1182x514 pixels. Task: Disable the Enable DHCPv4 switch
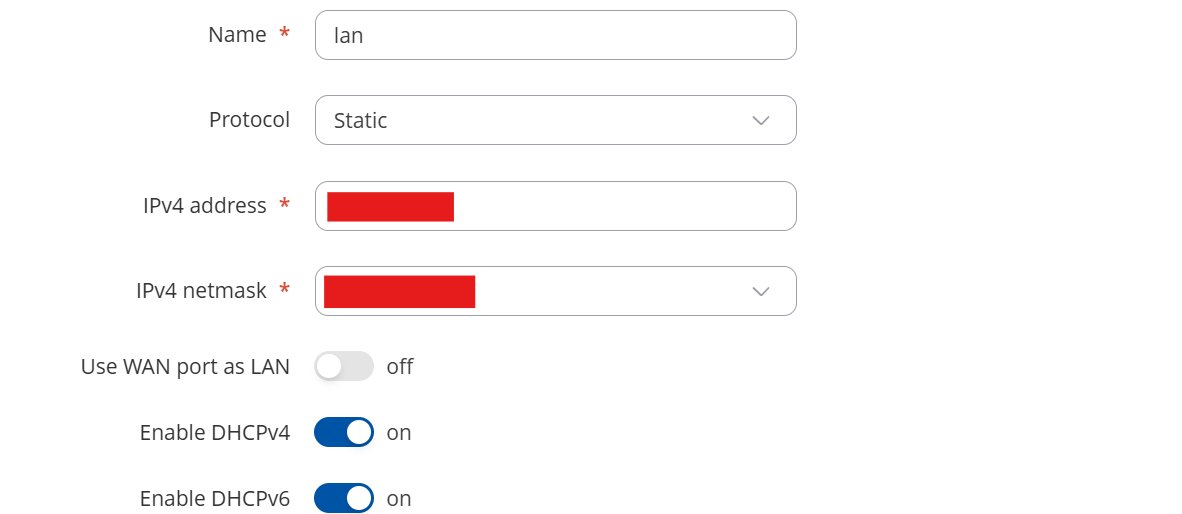343,432
